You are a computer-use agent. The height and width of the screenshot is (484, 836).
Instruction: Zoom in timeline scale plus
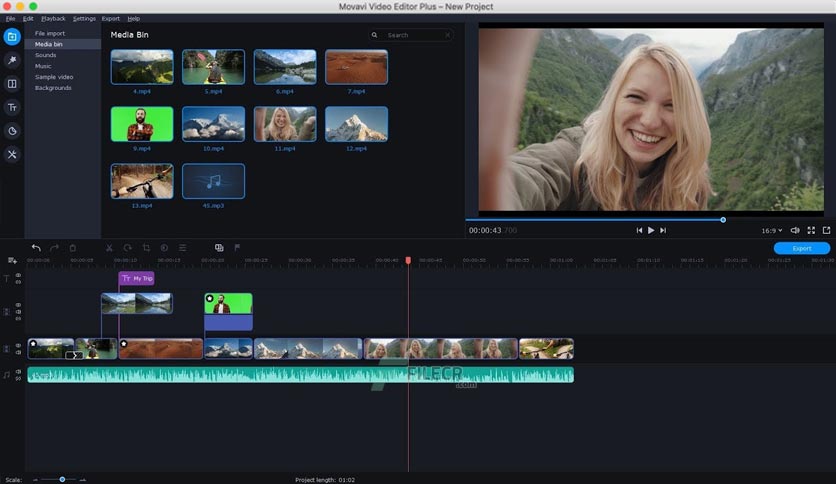pos(83,480)
